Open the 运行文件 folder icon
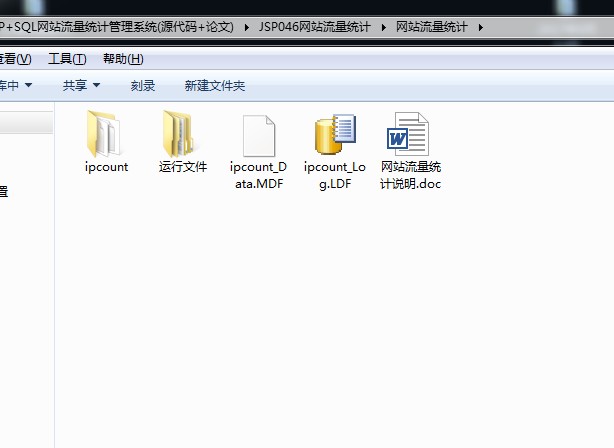The width and height of the screenshot is (614, 448). click(179, 134)
